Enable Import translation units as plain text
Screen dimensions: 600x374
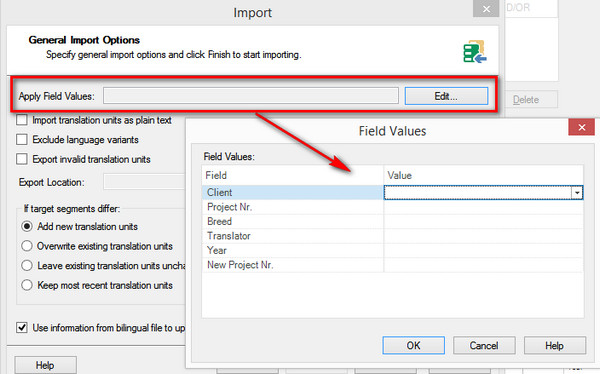tap(22, 120)
